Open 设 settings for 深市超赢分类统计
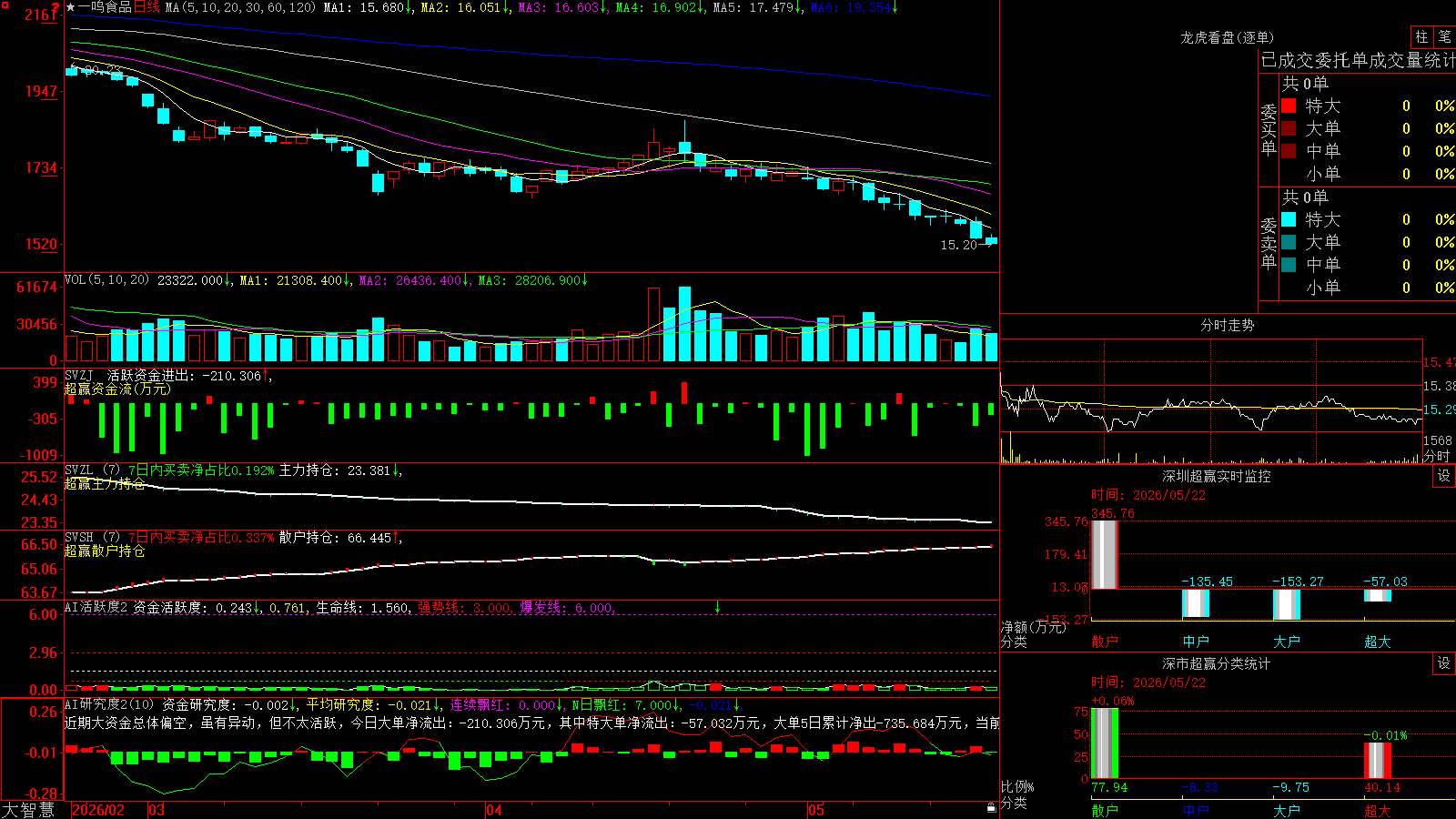1456x819 pixels. pyautogui.click(x=1444, y=663)
